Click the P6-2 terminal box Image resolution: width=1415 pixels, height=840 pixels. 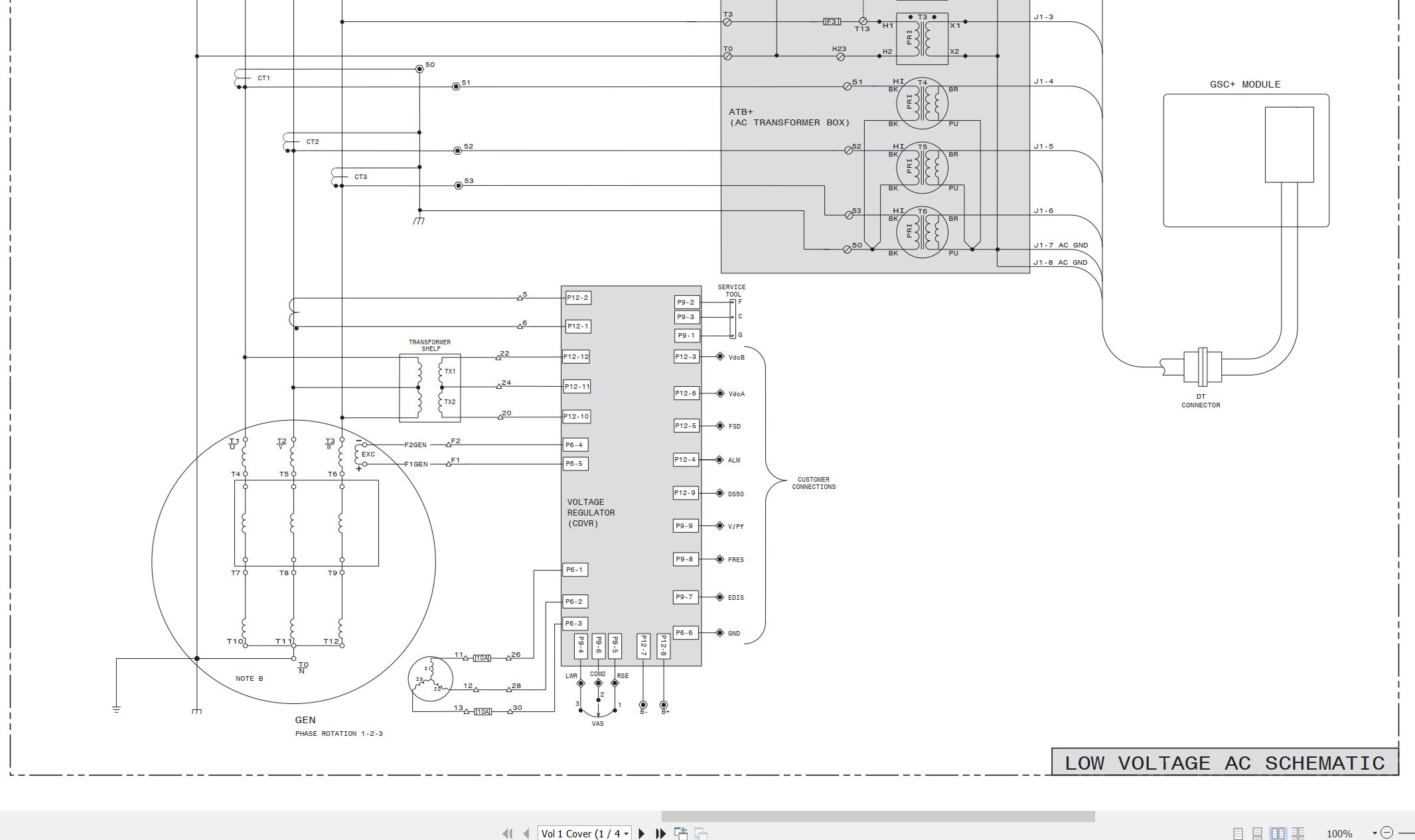(x=575, y=602)
